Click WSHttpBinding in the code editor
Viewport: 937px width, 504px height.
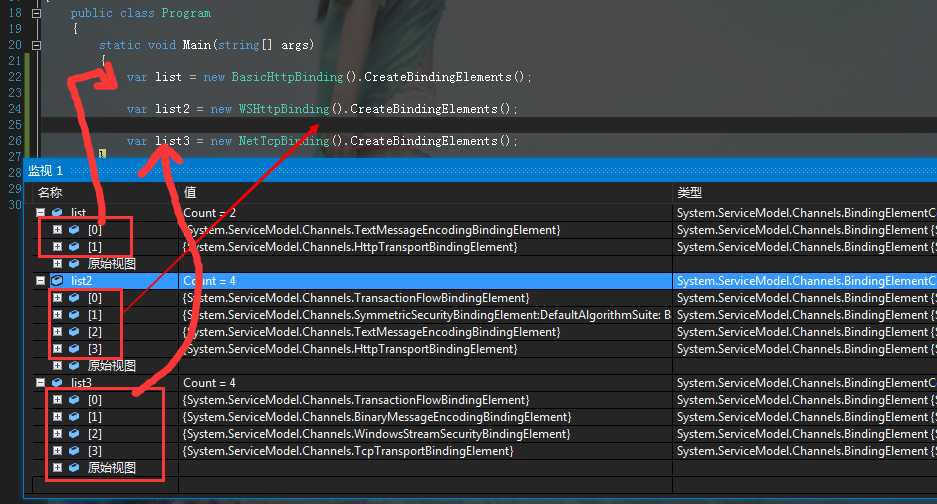(284, 109)
